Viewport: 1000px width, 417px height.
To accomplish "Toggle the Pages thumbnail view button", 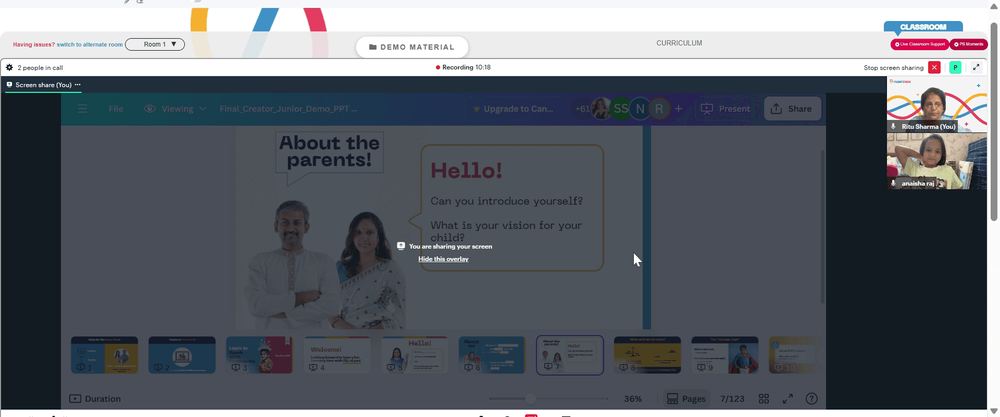I will click(686, 399).
